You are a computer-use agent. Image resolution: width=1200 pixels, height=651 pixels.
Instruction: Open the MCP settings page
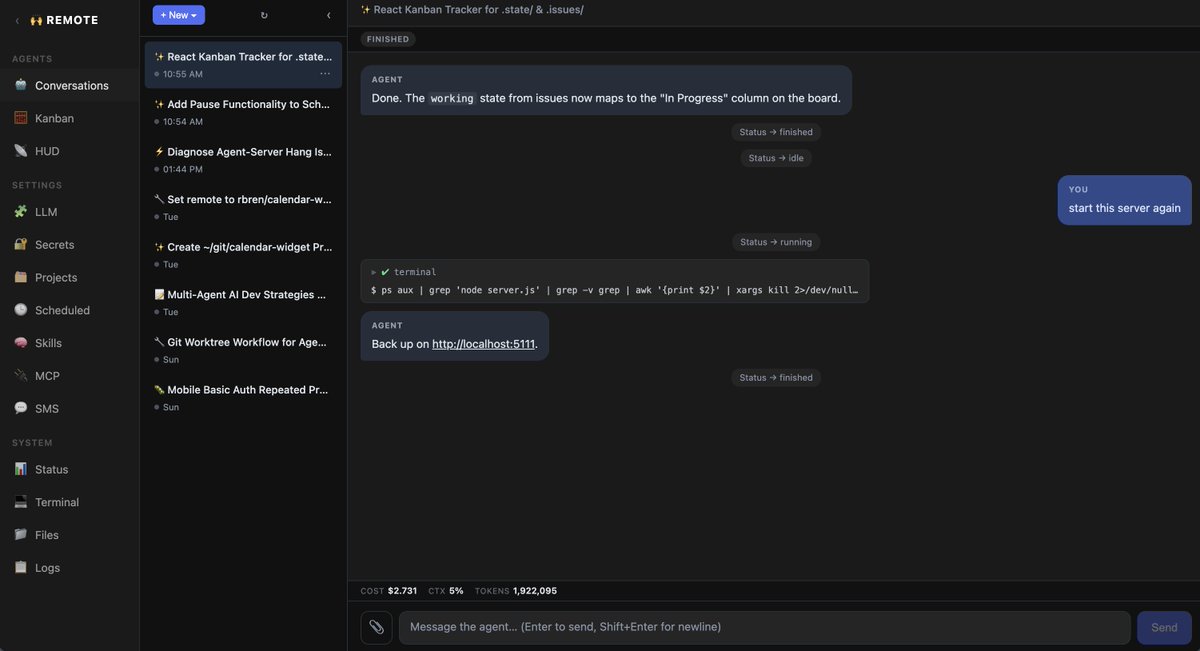pyautogui.click(x=70, y=376)
